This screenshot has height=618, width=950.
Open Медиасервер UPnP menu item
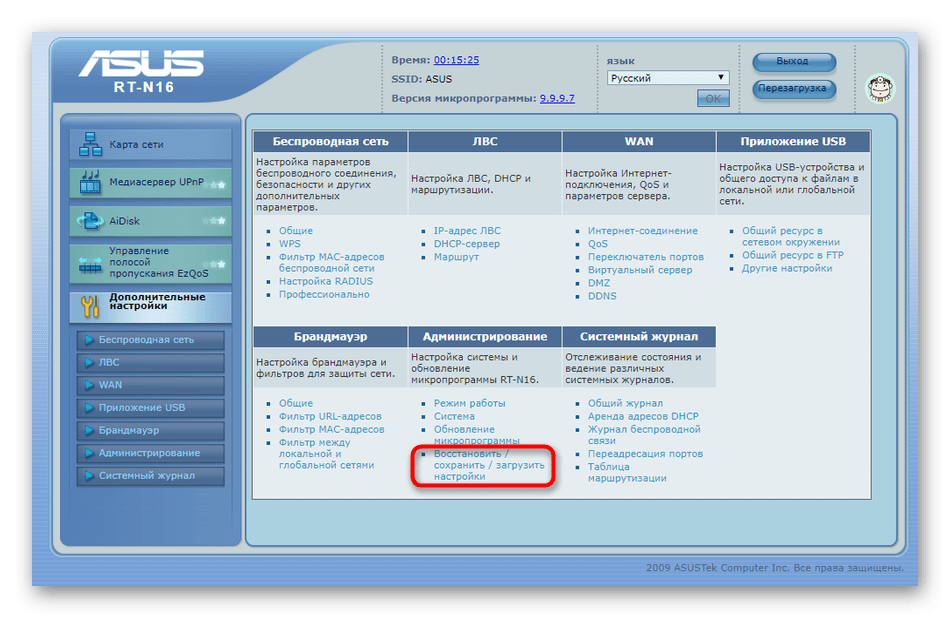click(x=150, y=182)
